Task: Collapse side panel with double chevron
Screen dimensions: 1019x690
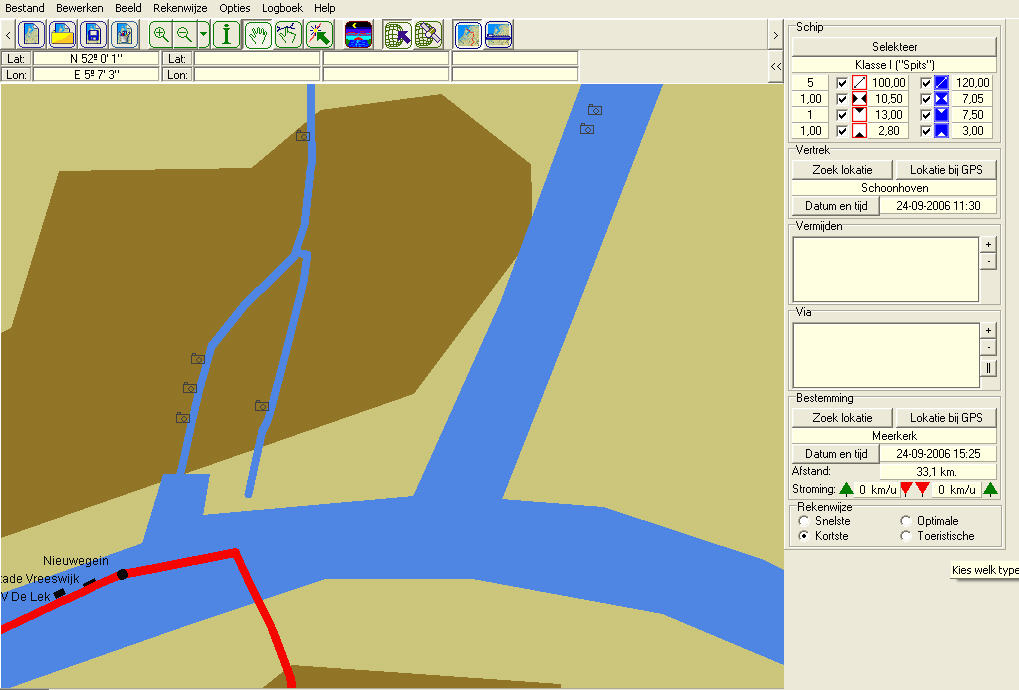Action: 776,66
